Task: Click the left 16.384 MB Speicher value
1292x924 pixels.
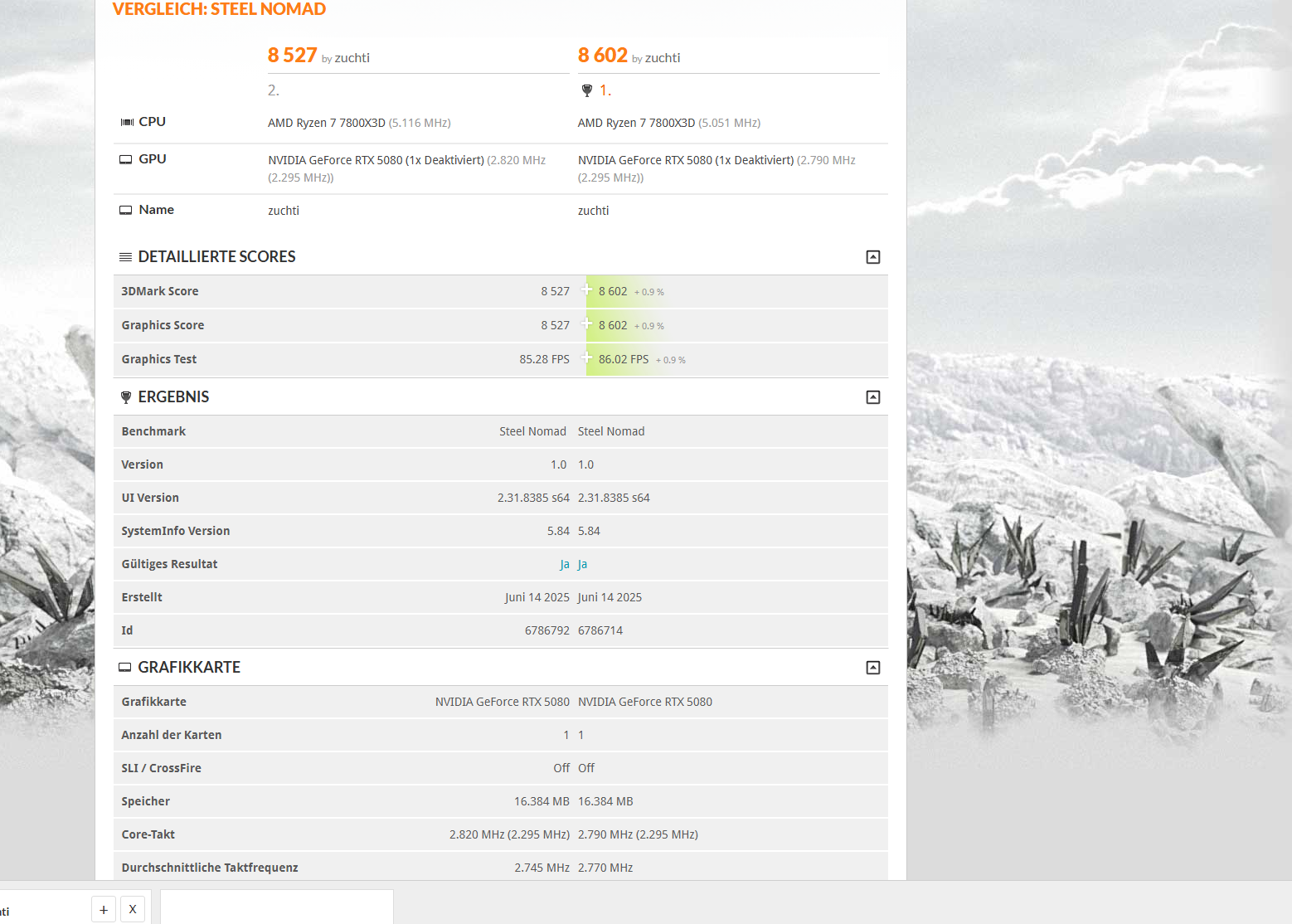Action: pos(542,801)
